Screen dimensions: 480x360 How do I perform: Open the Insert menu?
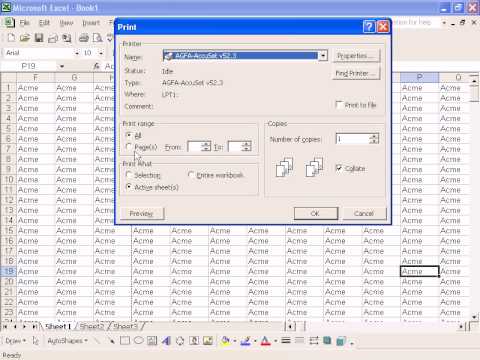click(91, 23)
